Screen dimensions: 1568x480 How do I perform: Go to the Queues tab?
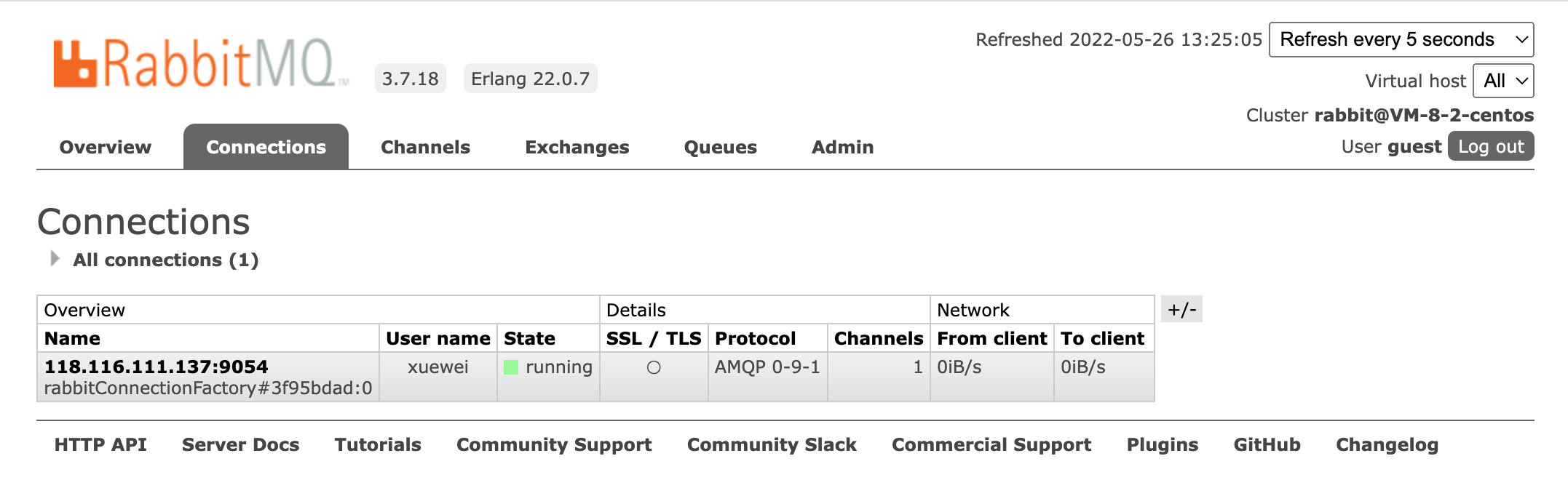pyautogui.click(x=720, y=147)
